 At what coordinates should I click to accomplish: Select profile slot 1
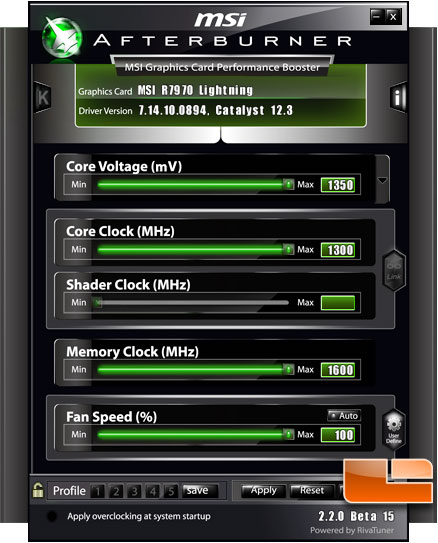click(x=98, y=491)
